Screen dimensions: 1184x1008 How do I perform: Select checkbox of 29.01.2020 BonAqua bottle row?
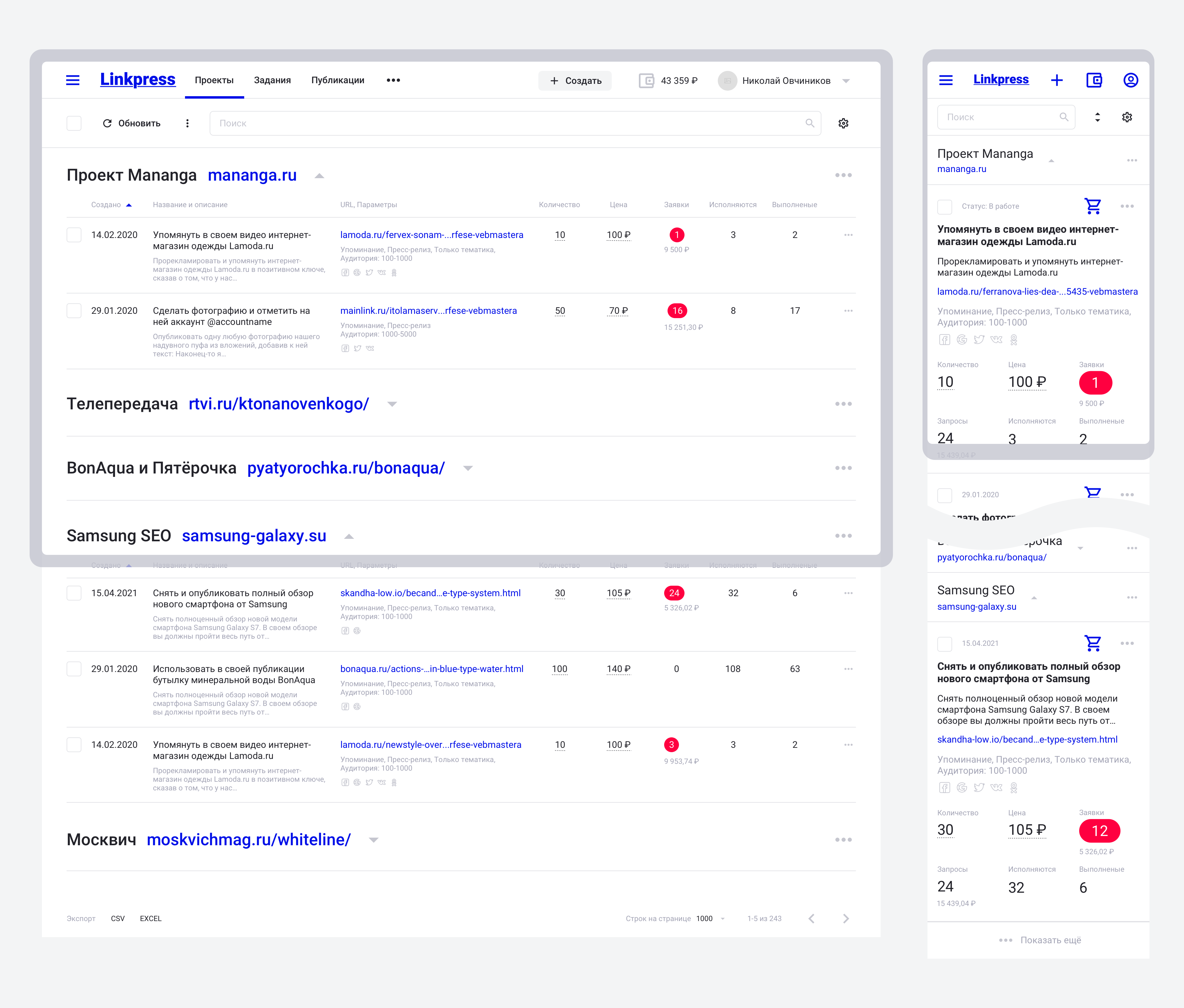[74, 669]
